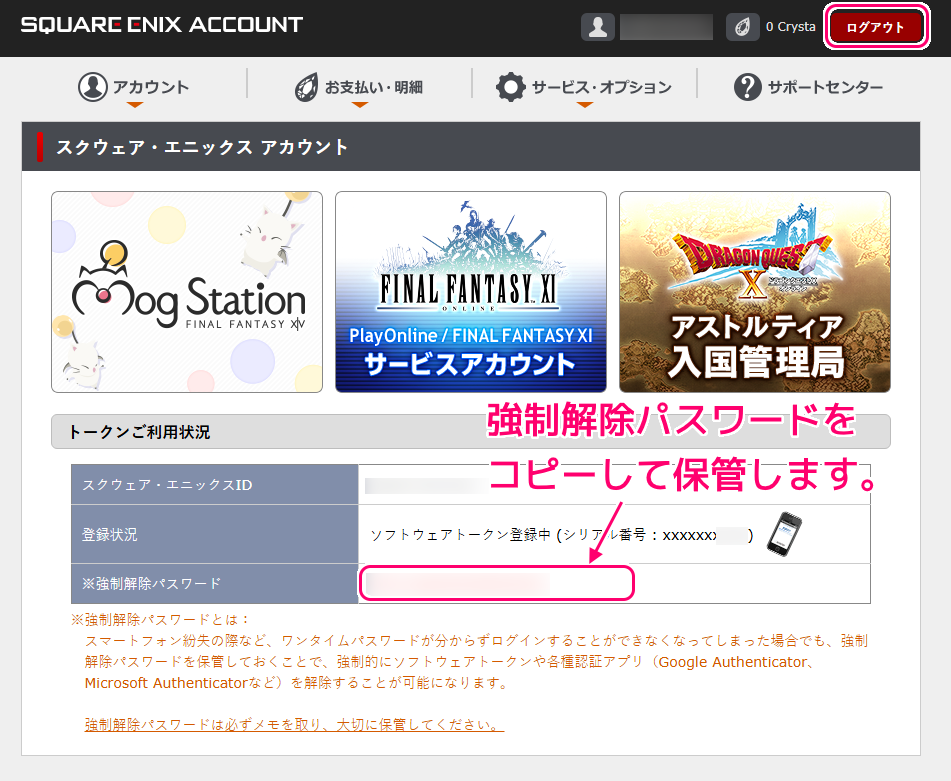Click the highlighted 強制解除パスワード field
Viewport: 951px width, 781px height.
[497, 582]
